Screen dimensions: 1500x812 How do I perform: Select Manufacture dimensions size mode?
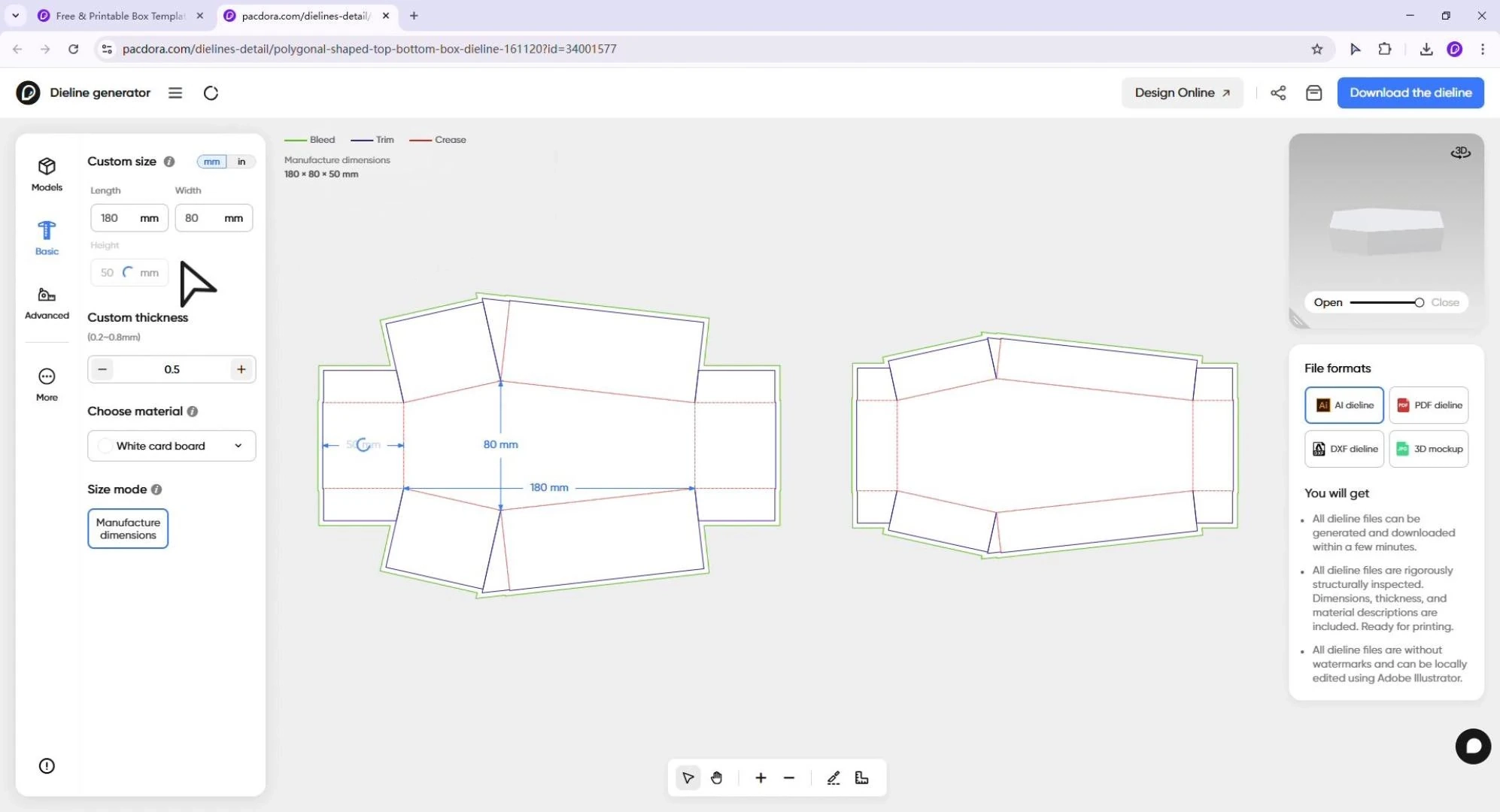128,529
